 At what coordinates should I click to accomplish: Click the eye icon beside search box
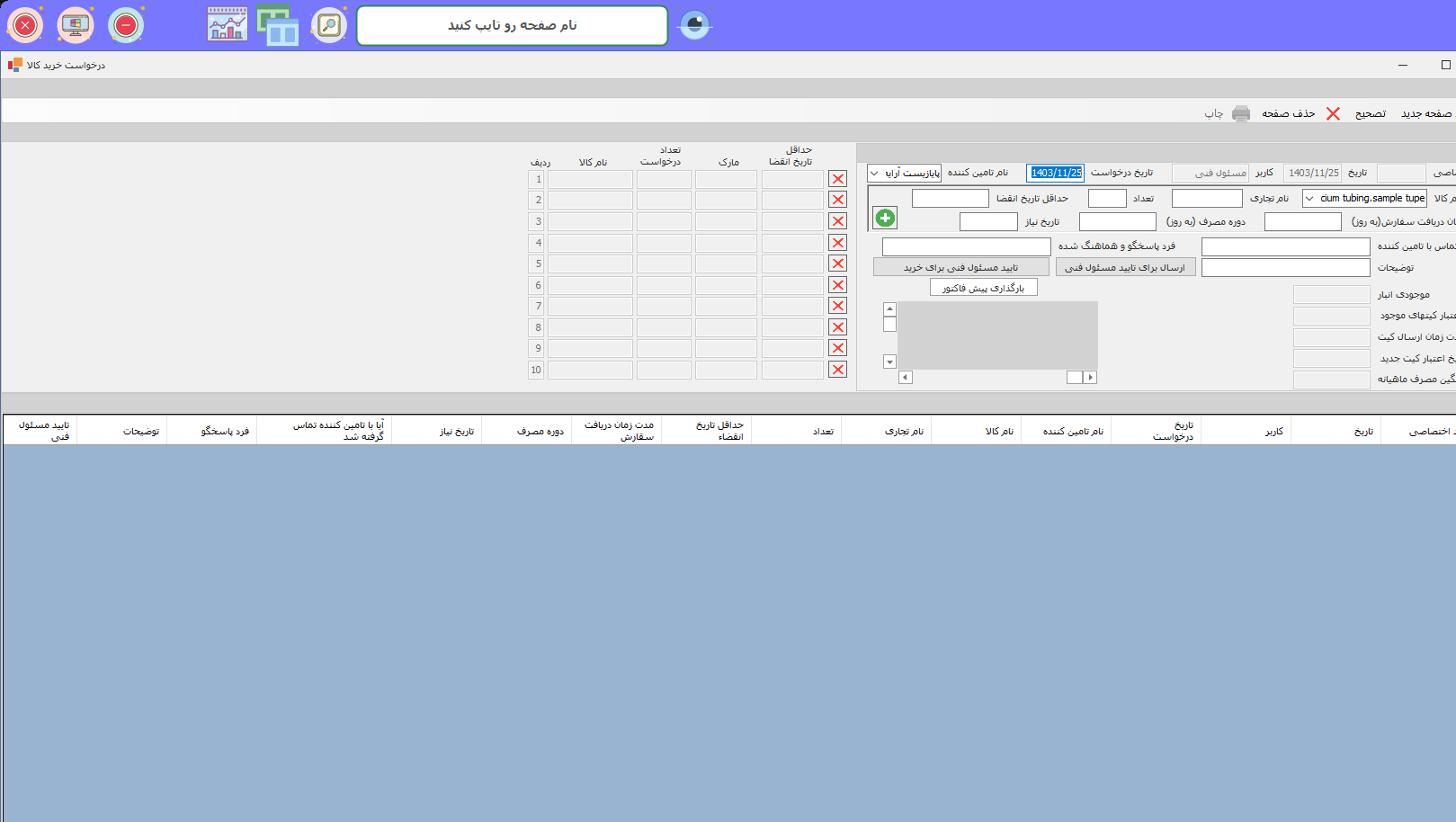tap(694, 25)
